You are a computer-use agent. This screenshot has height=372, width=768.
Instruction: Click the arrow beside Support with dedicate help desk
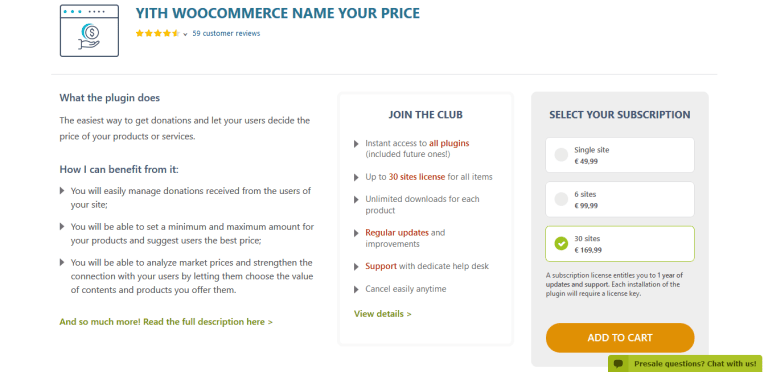(x=356, y=267)
